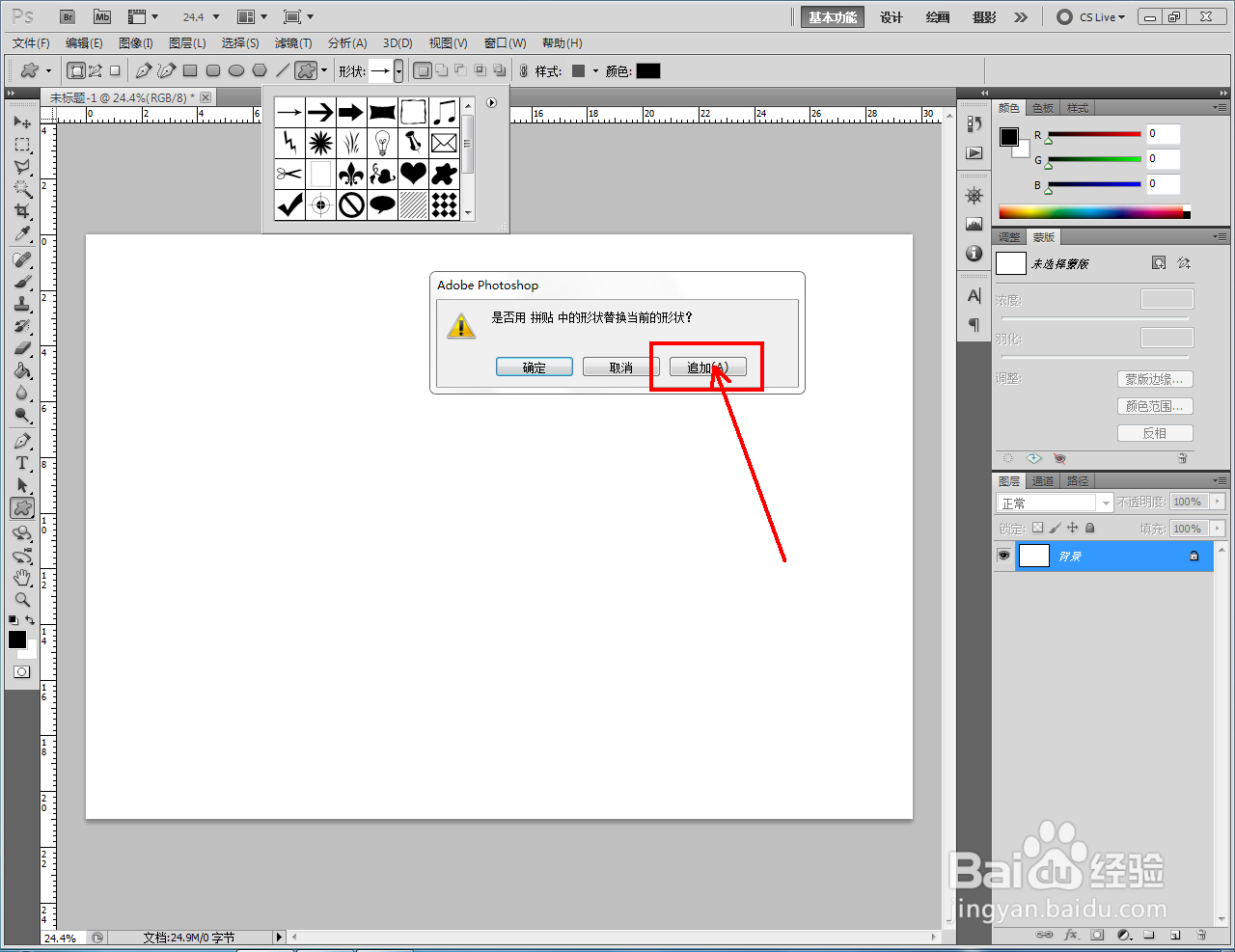Open the 样式 style picker dropdown arrow
Image resolution: width=1235 pixels, height=952 pixels.
pos(595,70)
